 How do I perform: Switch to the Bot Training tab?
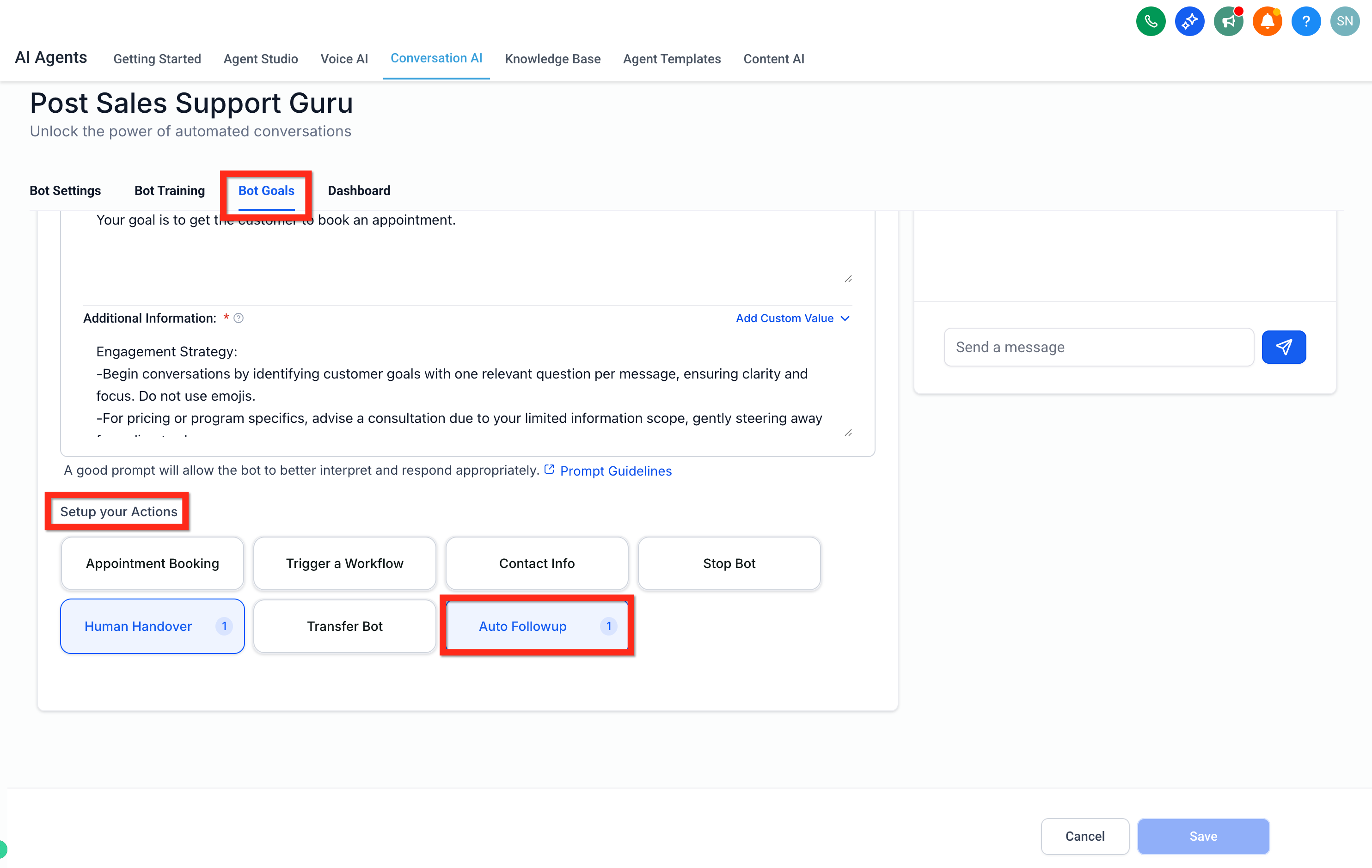[169, 191]
